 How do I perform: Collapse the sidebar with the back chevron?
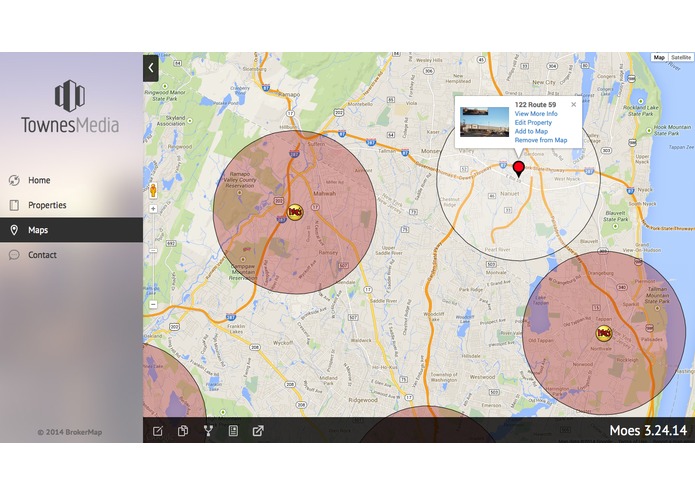151,68
